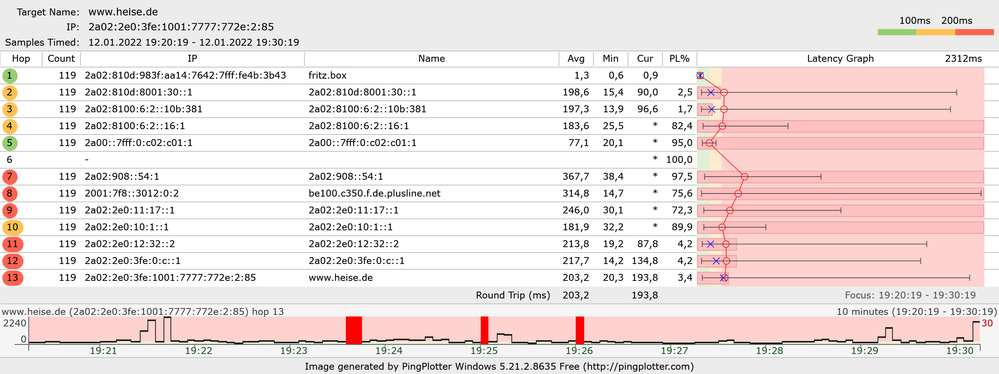This screenshot has height=374, width=999.
Task: Sort by the Count column header
Action: (x=61, y=59)
